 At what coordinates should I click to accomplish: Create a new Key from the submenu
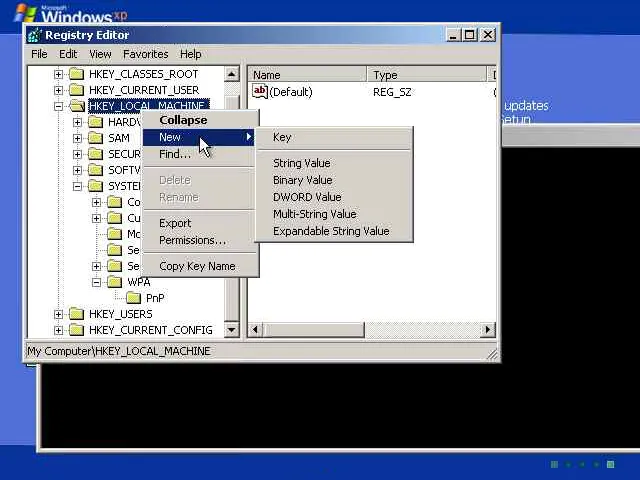334,137
